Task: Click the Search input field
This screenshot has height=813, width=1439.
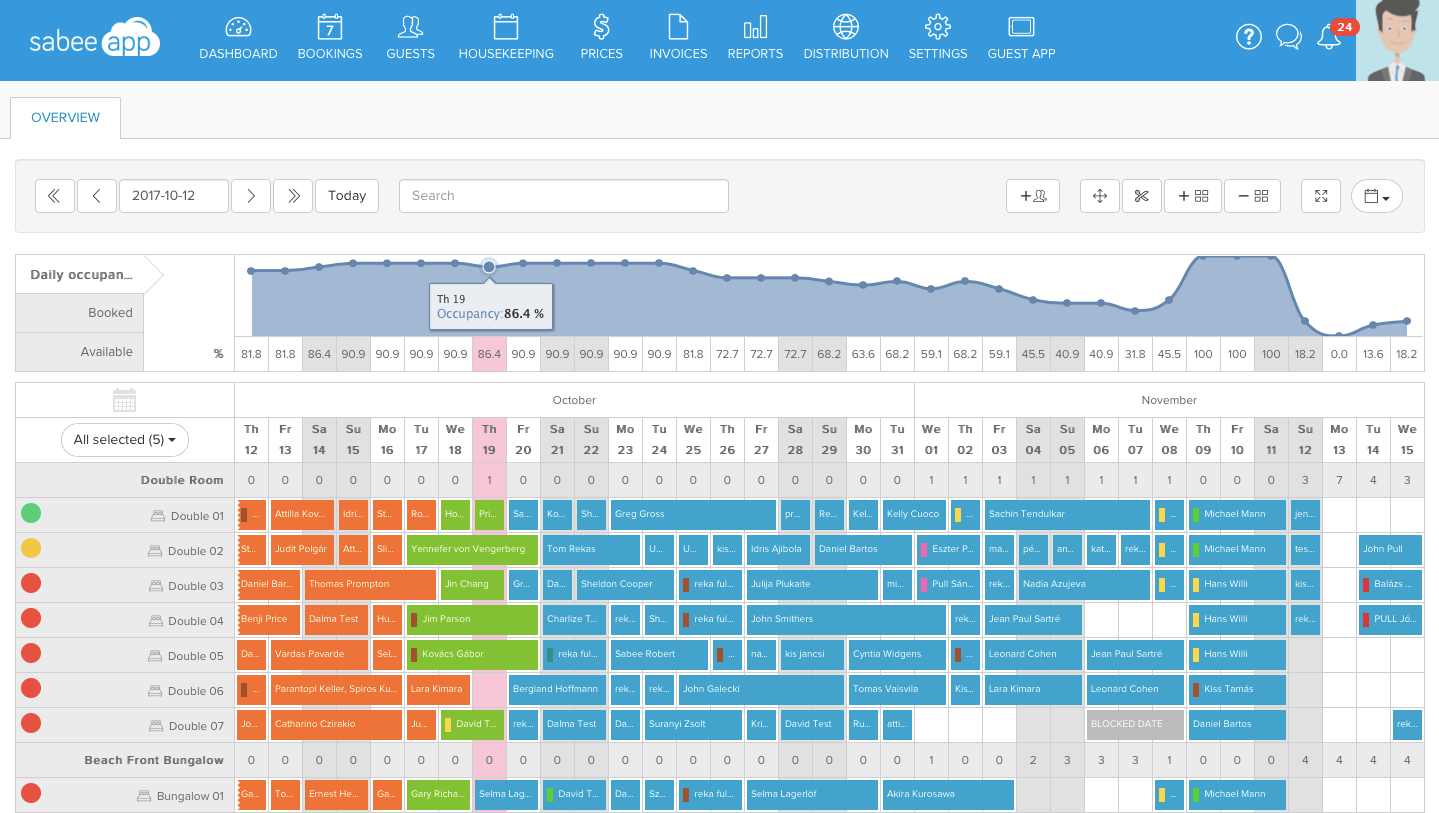Action: pyautogui.click(x=563, y=196)
